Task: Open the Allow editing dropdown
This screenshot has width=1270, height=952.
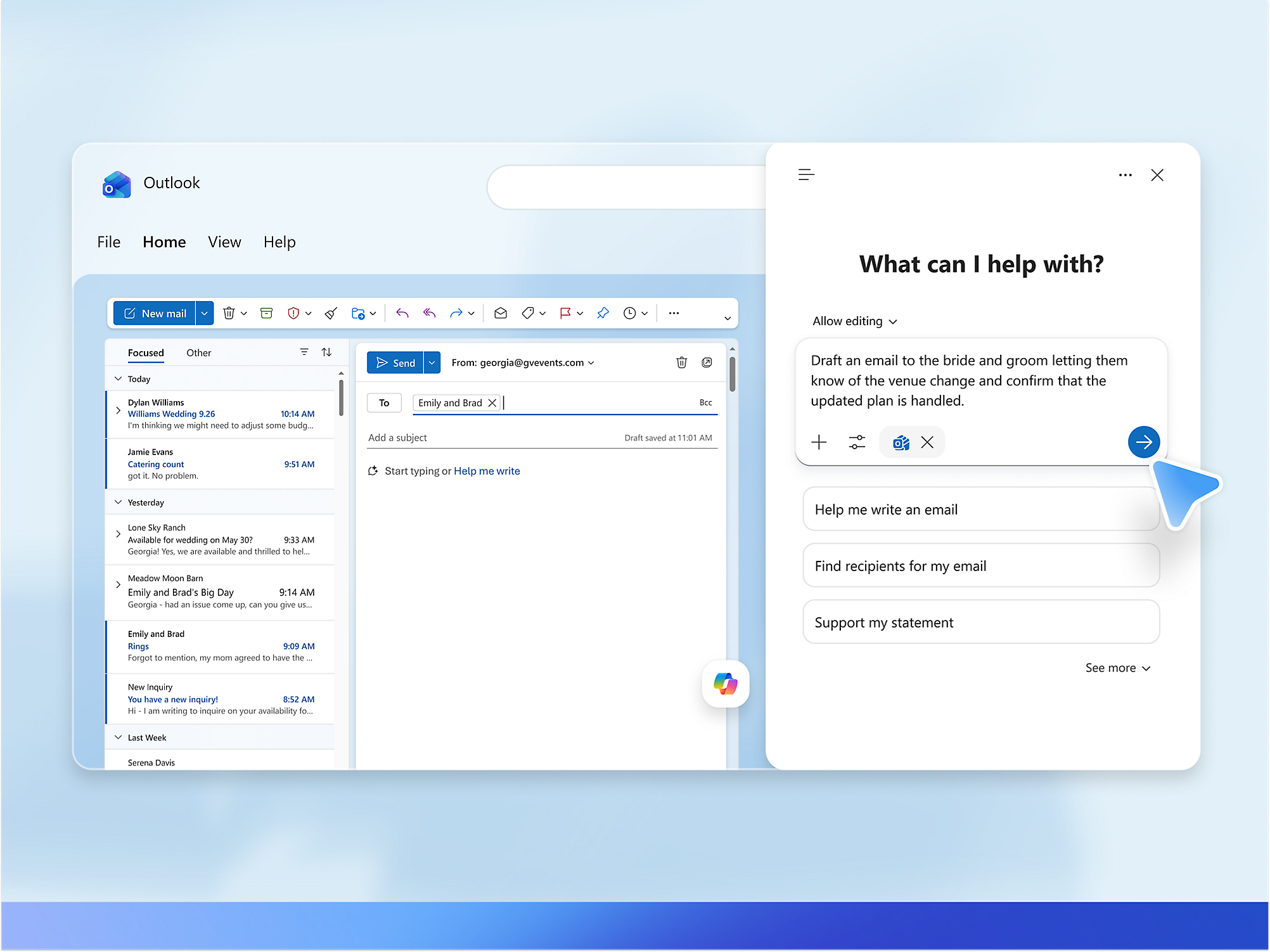Action: (x=854, y=321)
